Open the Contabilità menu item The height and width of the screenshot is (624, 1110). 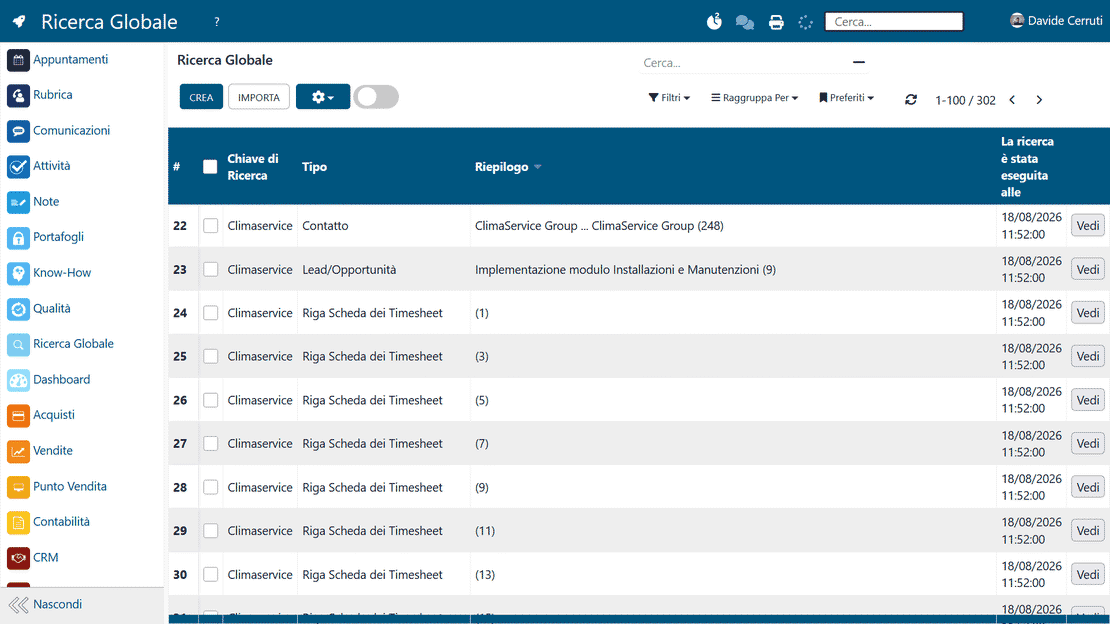(62, 522)
